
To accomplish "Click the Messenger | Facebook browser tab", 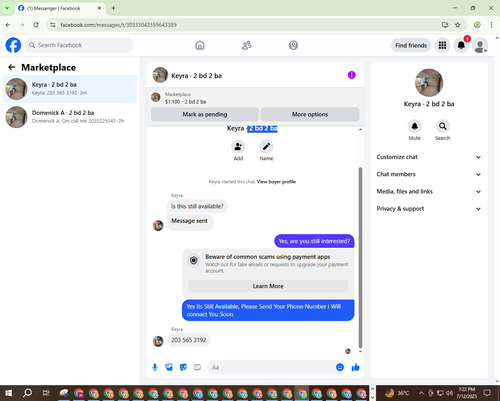I will tap(60, 8).
